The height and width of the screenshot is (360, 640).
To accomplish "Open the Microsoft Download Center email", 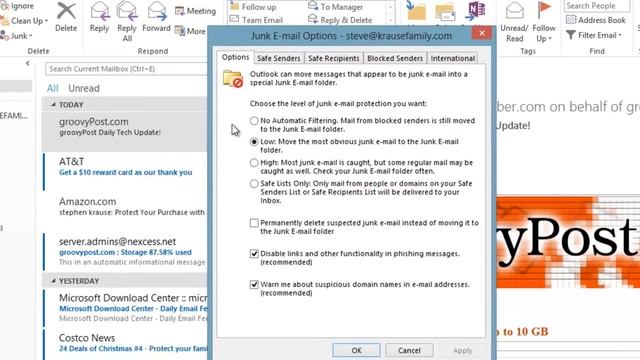I will click(124, 308).
